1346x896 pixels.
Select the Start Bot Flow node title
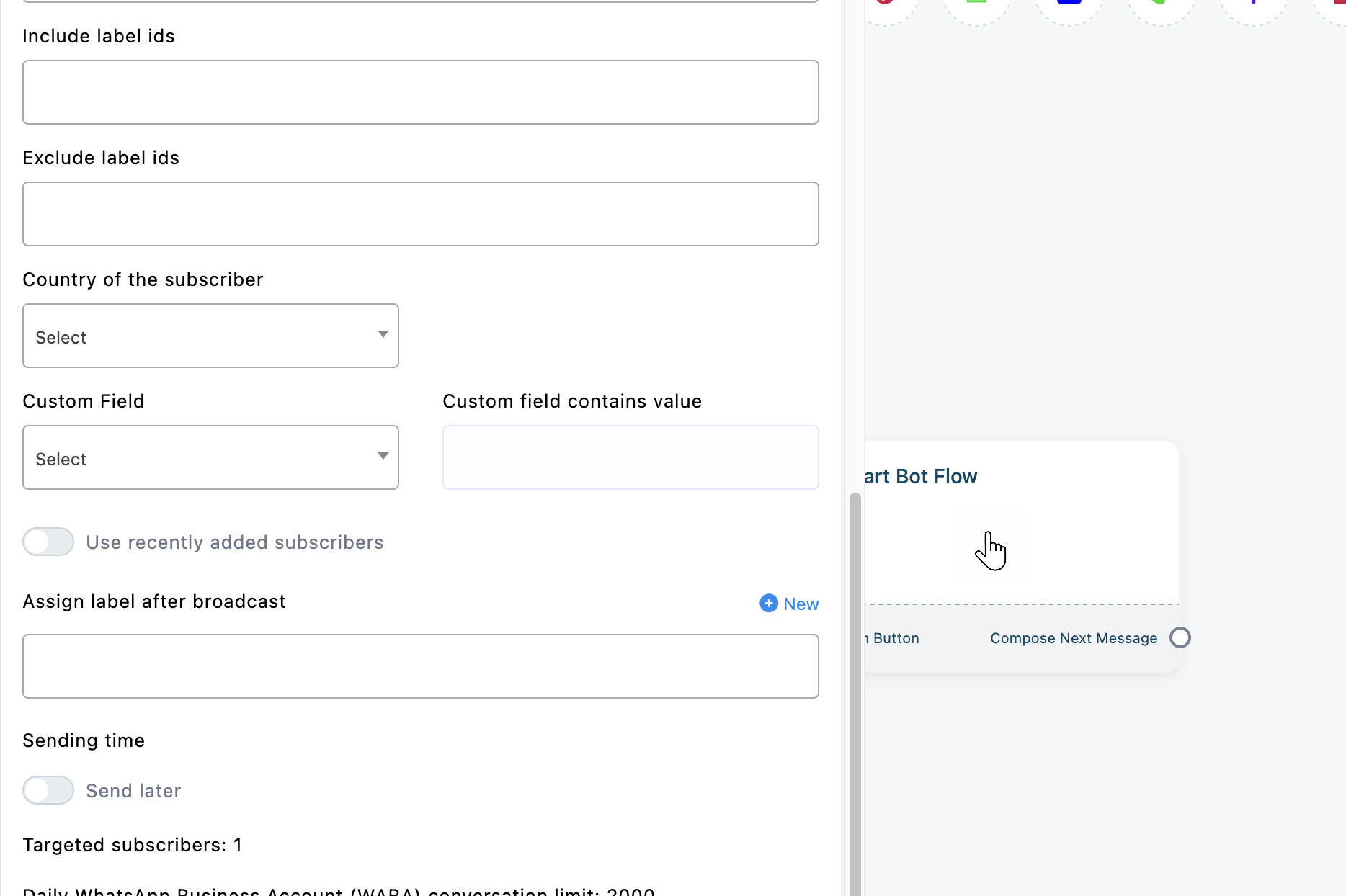[x=921, y=476]
